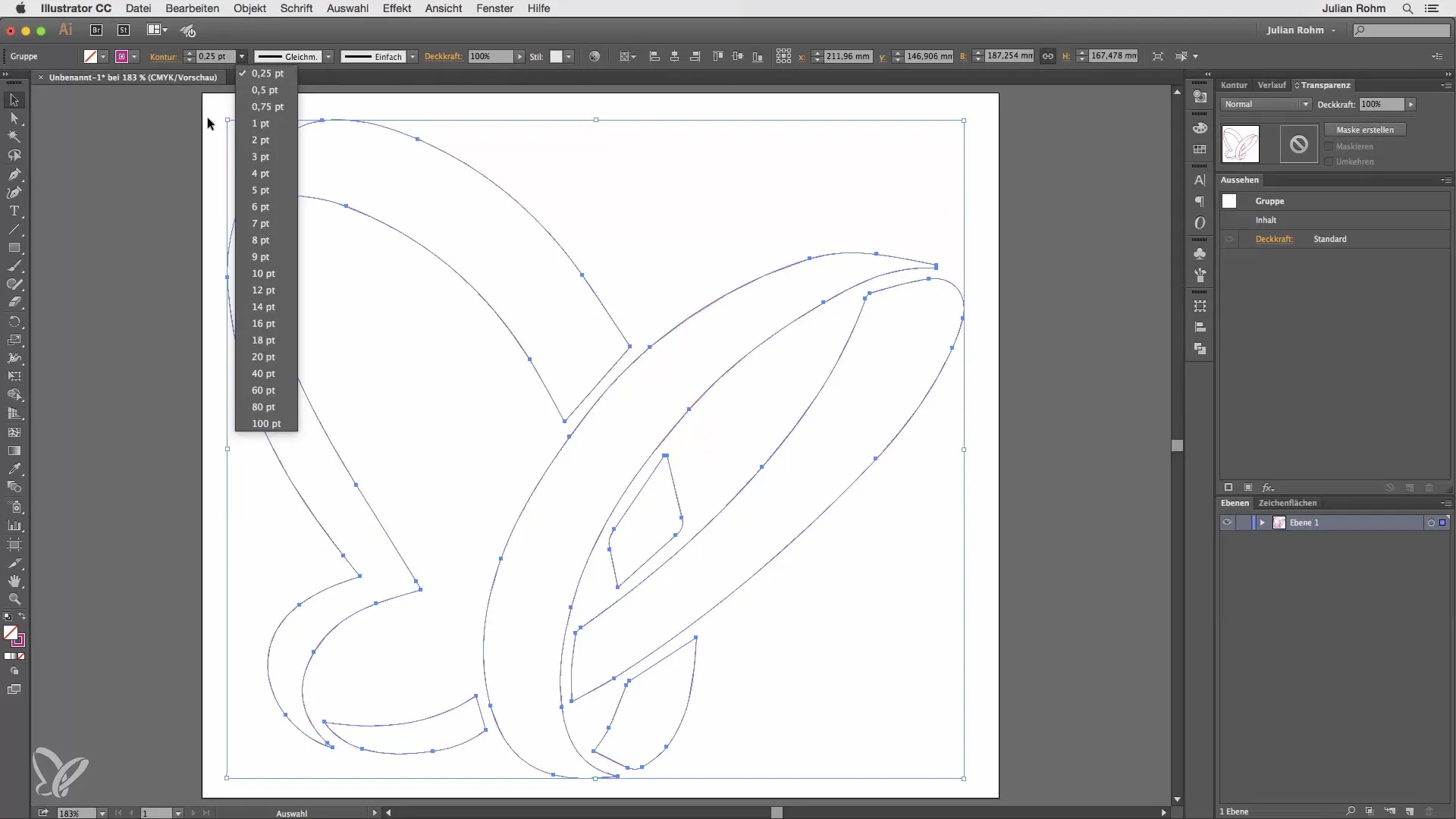Open the Datei menu
This screenshot has height=819, width=1456.
point(138,8)
